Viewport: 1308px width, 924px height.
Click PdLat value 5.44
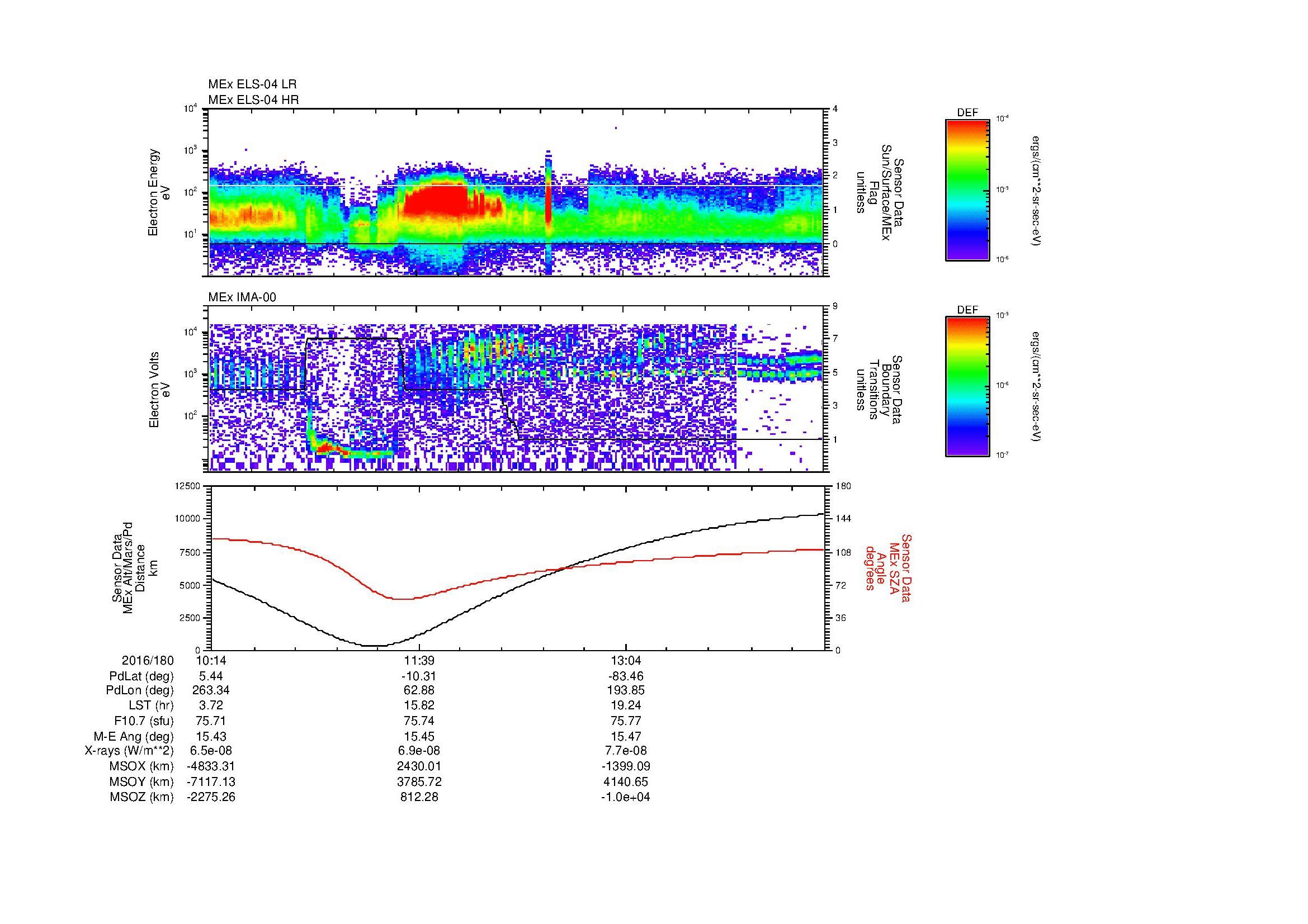(211, 676)
